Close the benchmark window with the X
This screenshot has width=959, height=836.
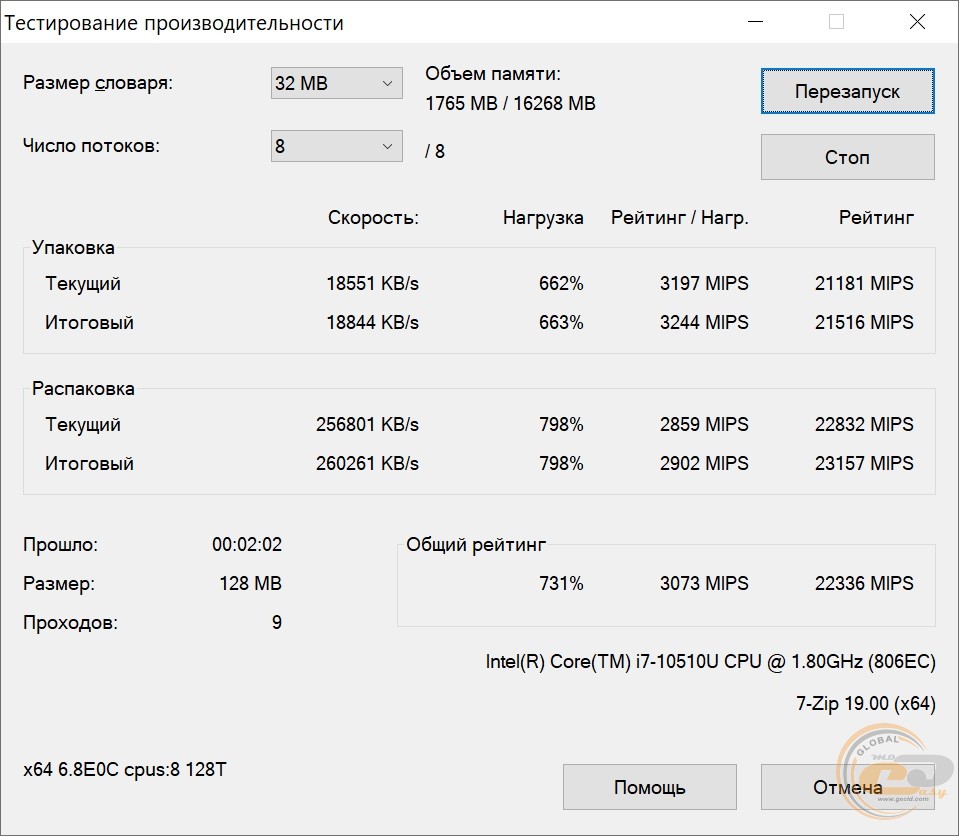[x=916, y=22]
